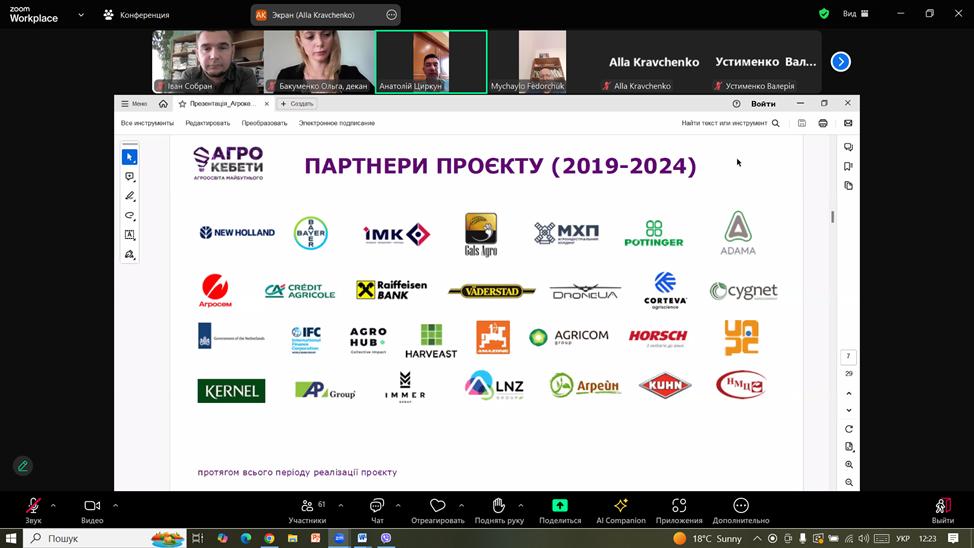974x548 pixels.
Task: Open AI Companion
Action: pyautogui.click(x=621, y=511)
